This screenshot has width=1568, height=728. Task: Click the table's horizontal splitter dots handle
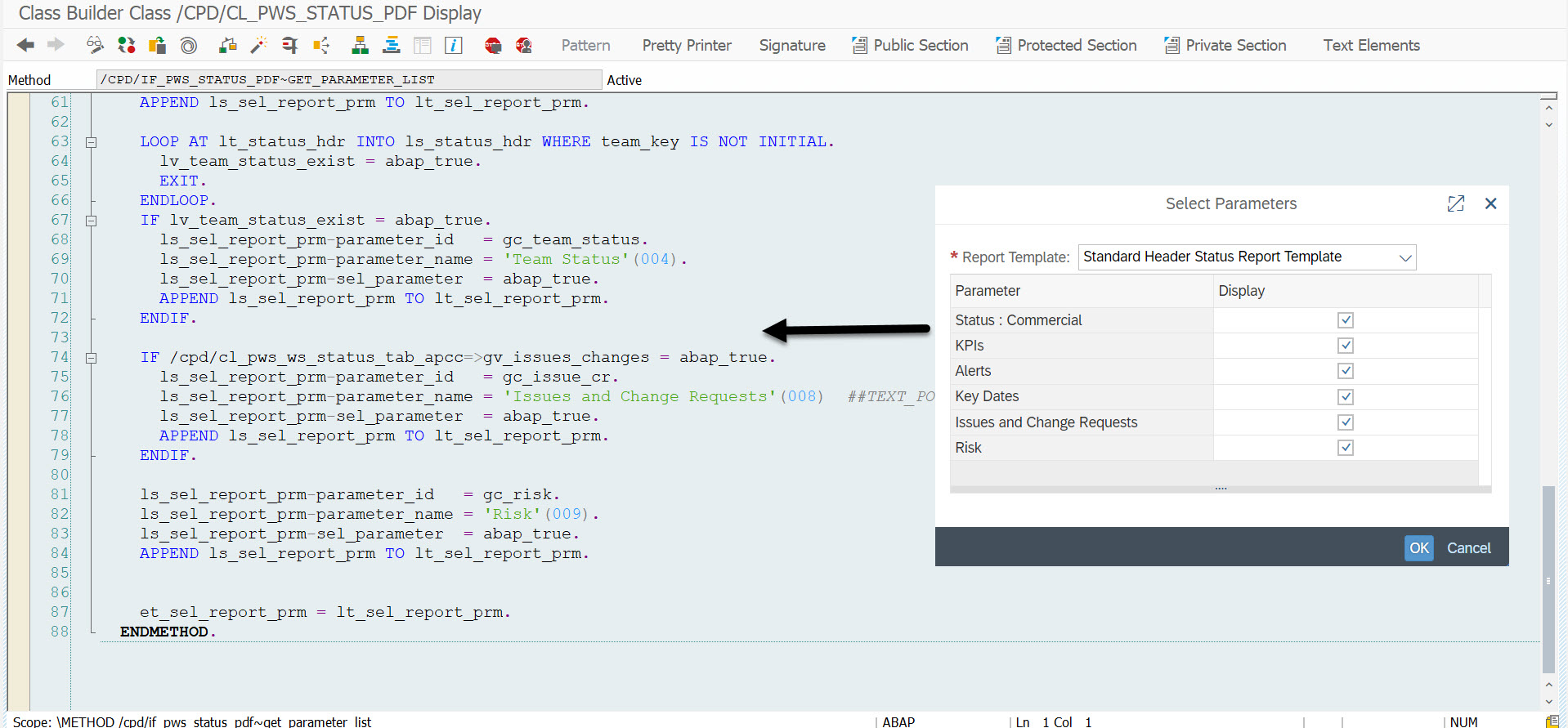tap(1221, 489)
